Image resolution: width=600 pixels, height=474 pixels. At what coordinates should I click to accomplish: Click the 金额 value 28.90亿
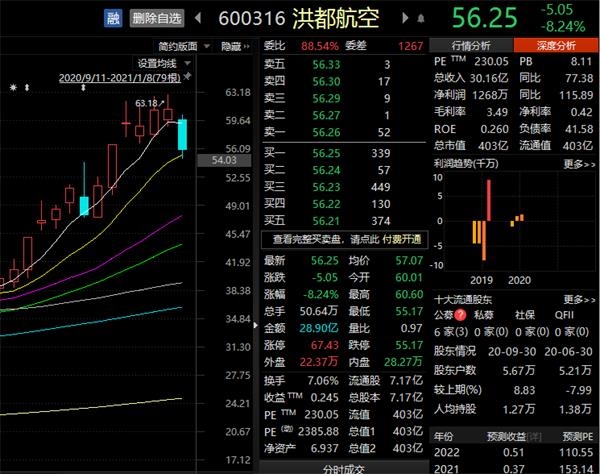[x=319, y=328]
